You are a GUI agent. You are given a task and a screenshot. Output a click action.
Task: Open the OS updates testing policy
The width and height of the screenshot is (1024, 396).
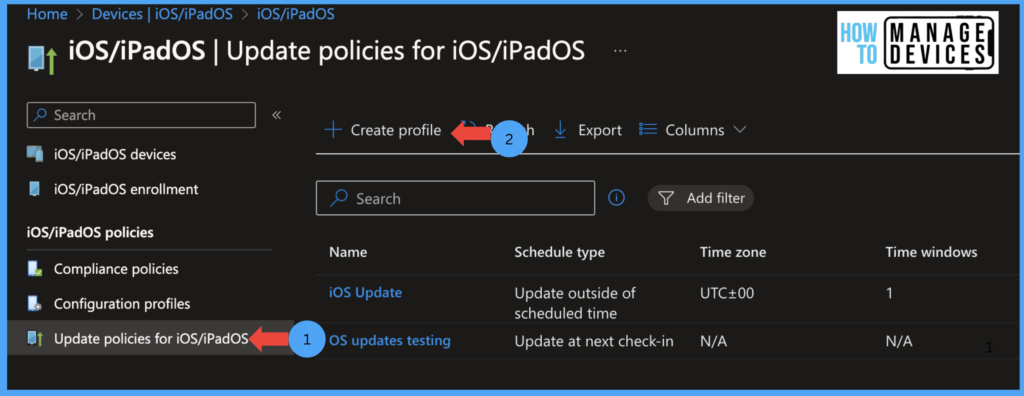(390, 340)
